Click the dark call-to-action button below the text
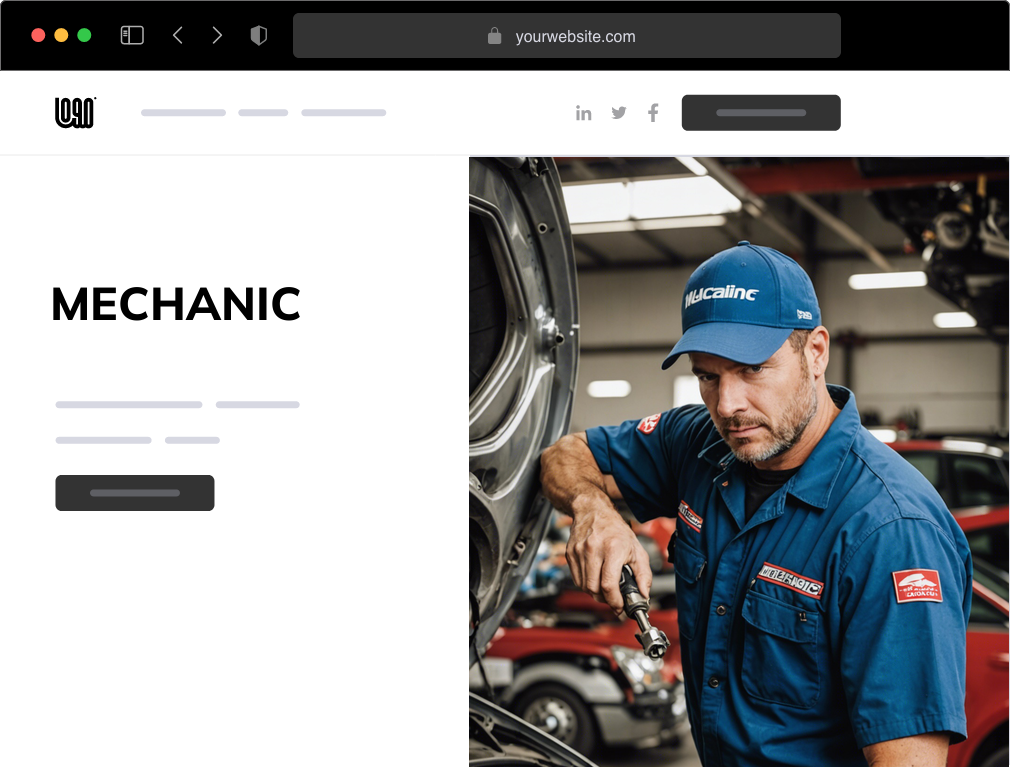The image size is (1010, 767). coord(134,492)
